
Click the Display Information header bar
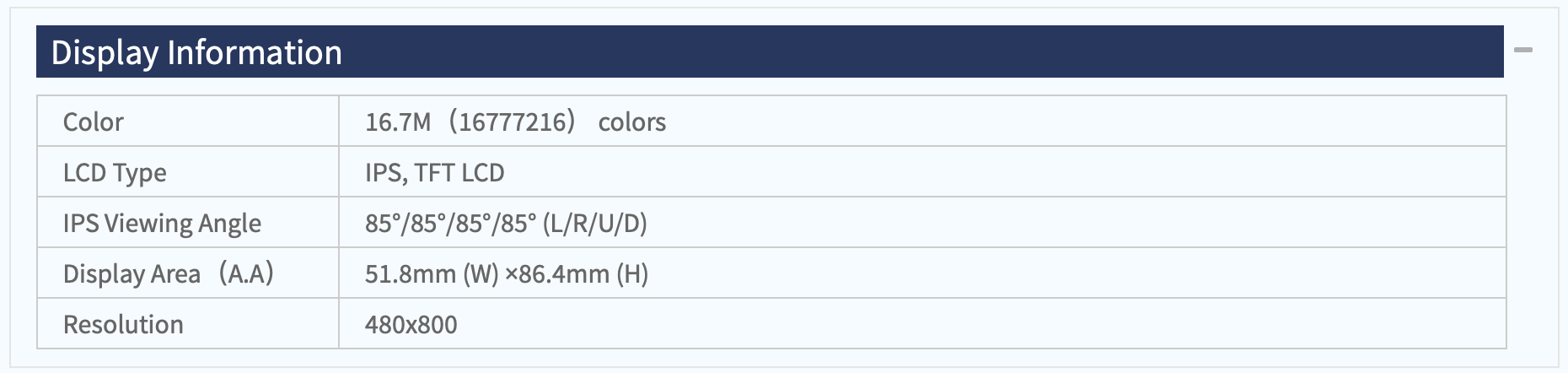pos(770,51)
